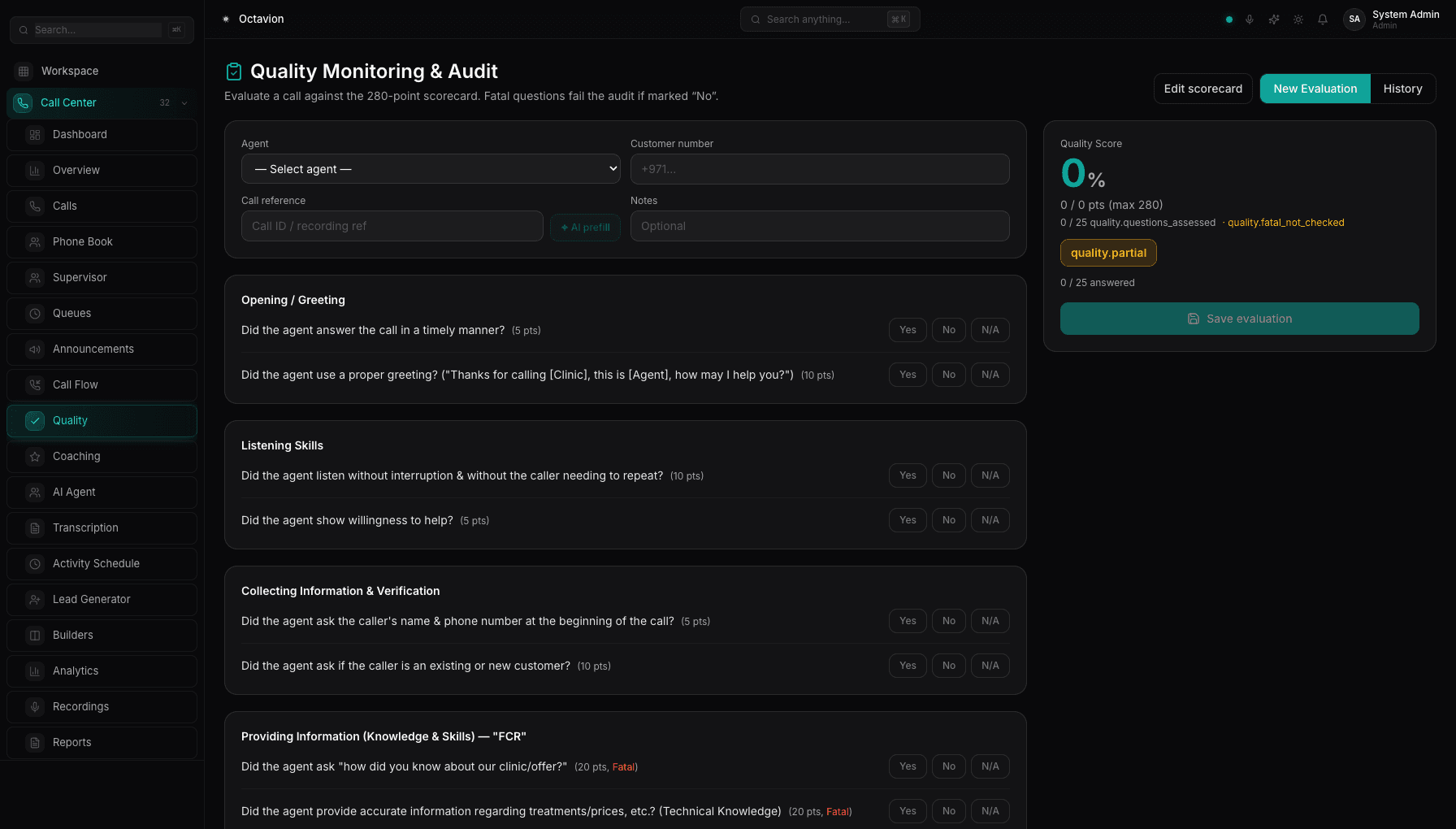Mark No for accurate information question

click(x=949, y=811)
